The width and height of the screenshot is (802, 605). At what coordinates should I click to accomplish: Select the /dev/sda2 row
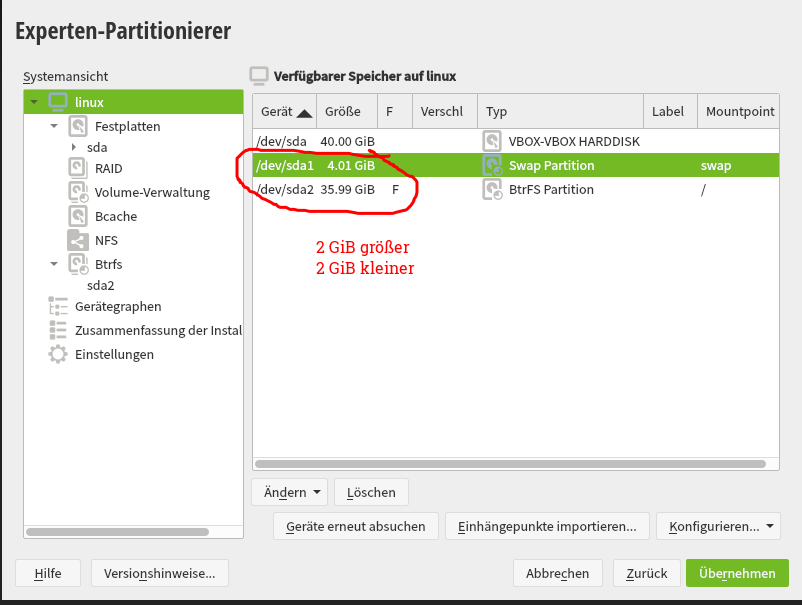[x=516, y=189]
